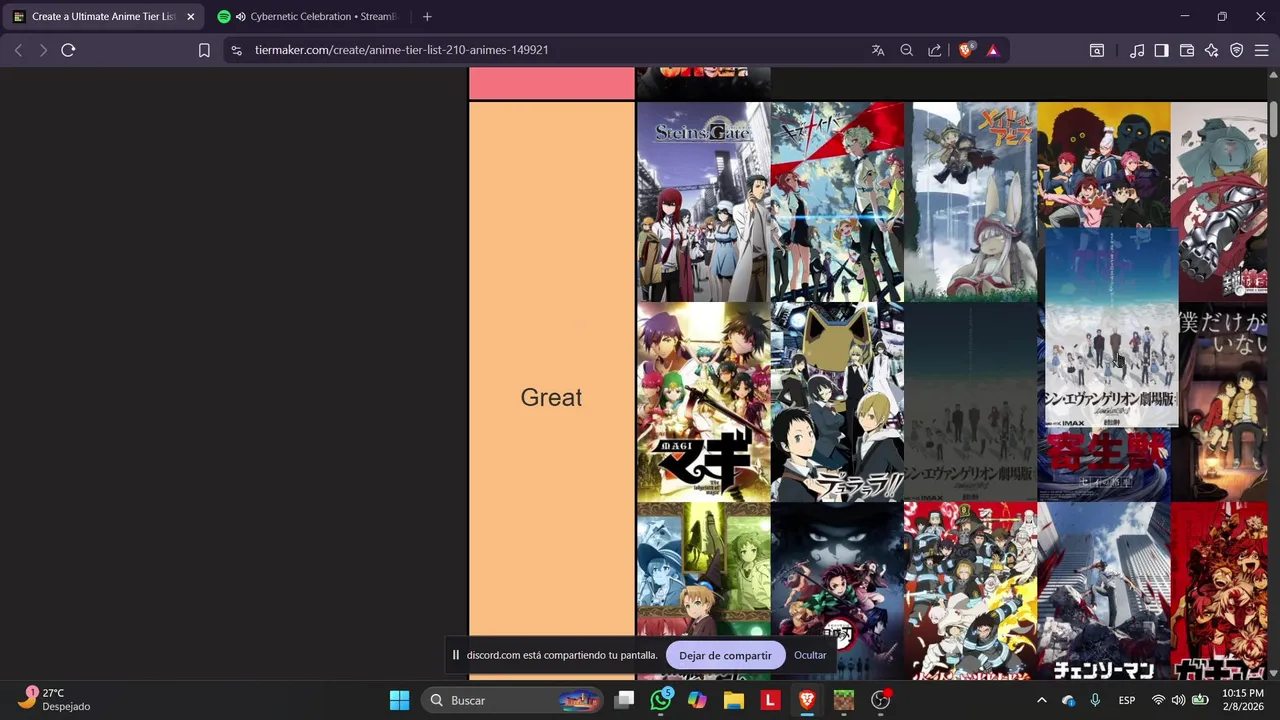Select the Create a Ultimate Anime Tier List tab
1280x720 pixels.
click(x=103, y=17)
